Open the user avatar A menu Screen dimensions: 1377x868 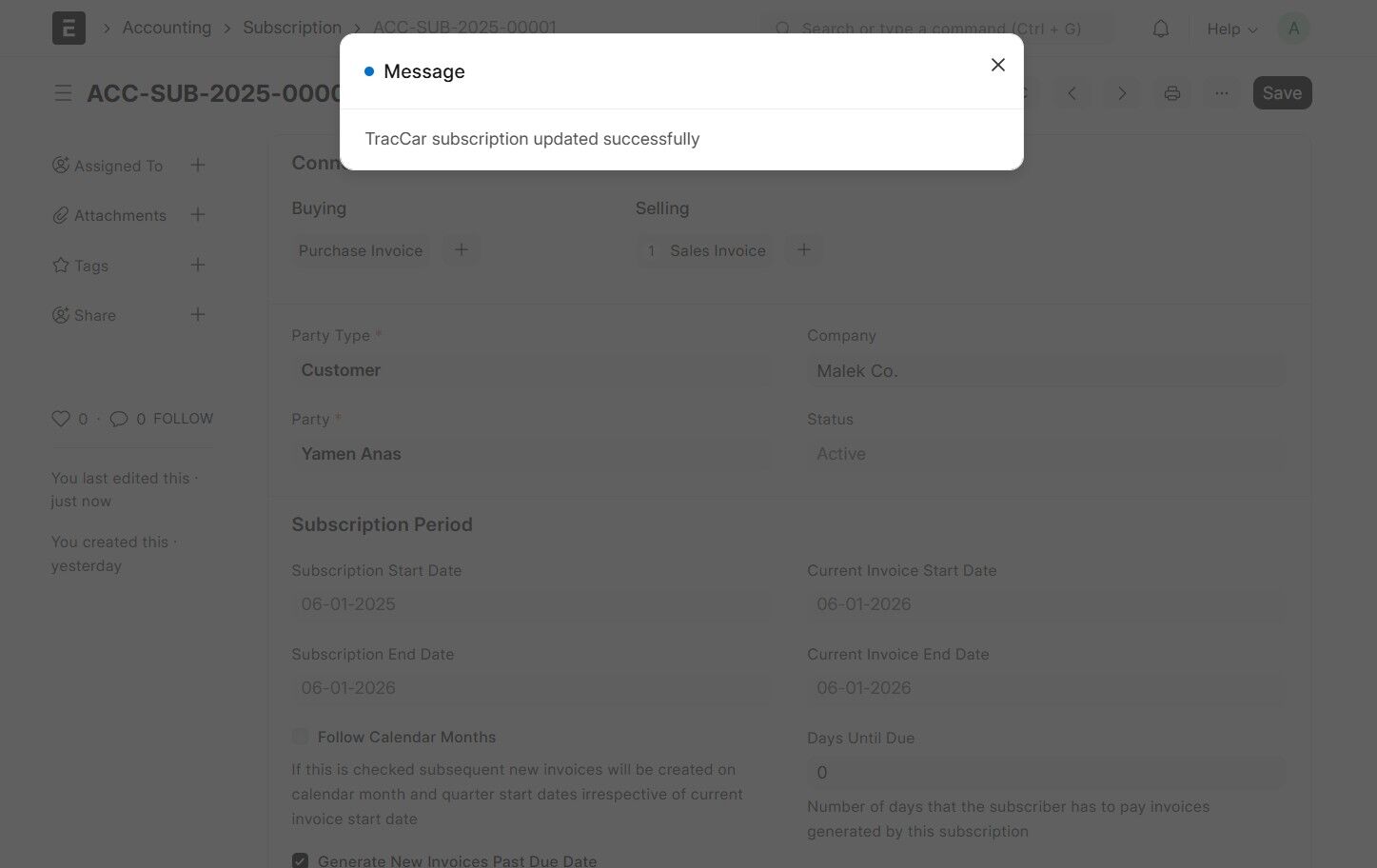point(1293,29)
